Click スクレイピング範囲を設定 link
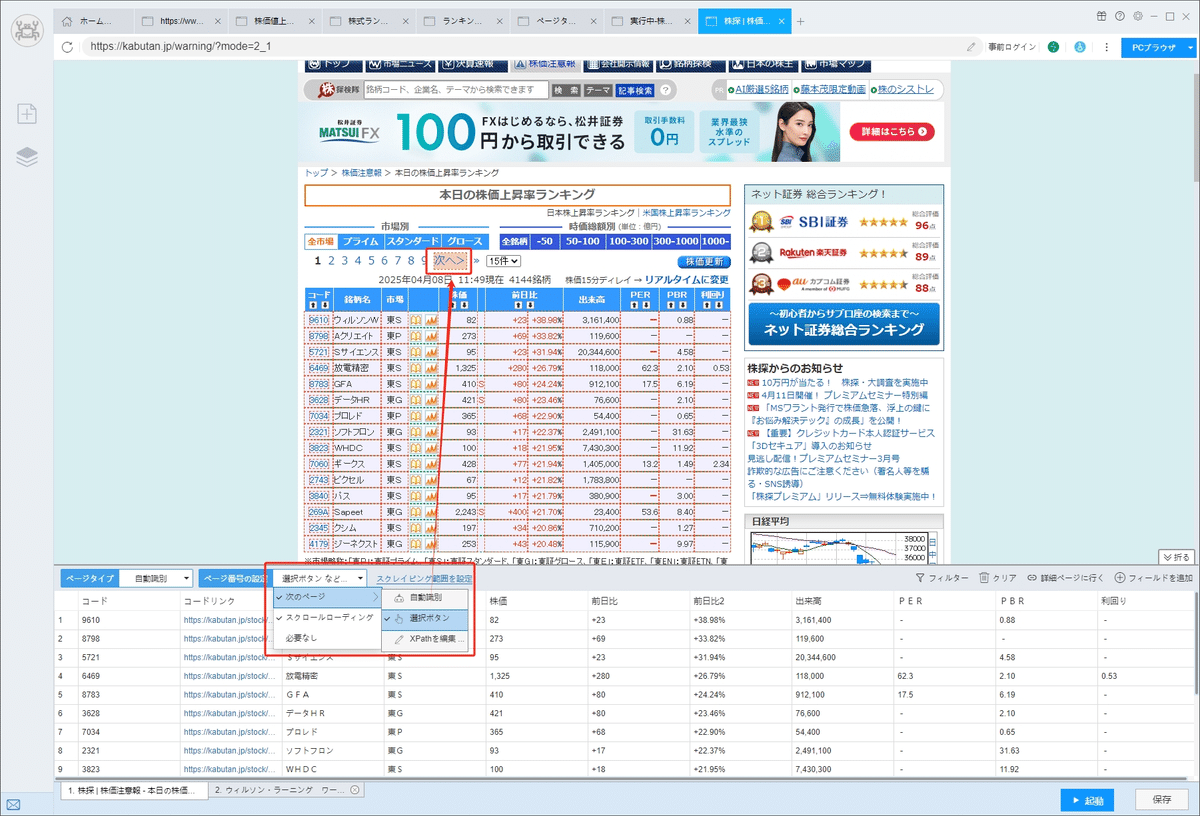Screen dimensions: 1200x816 424,578
